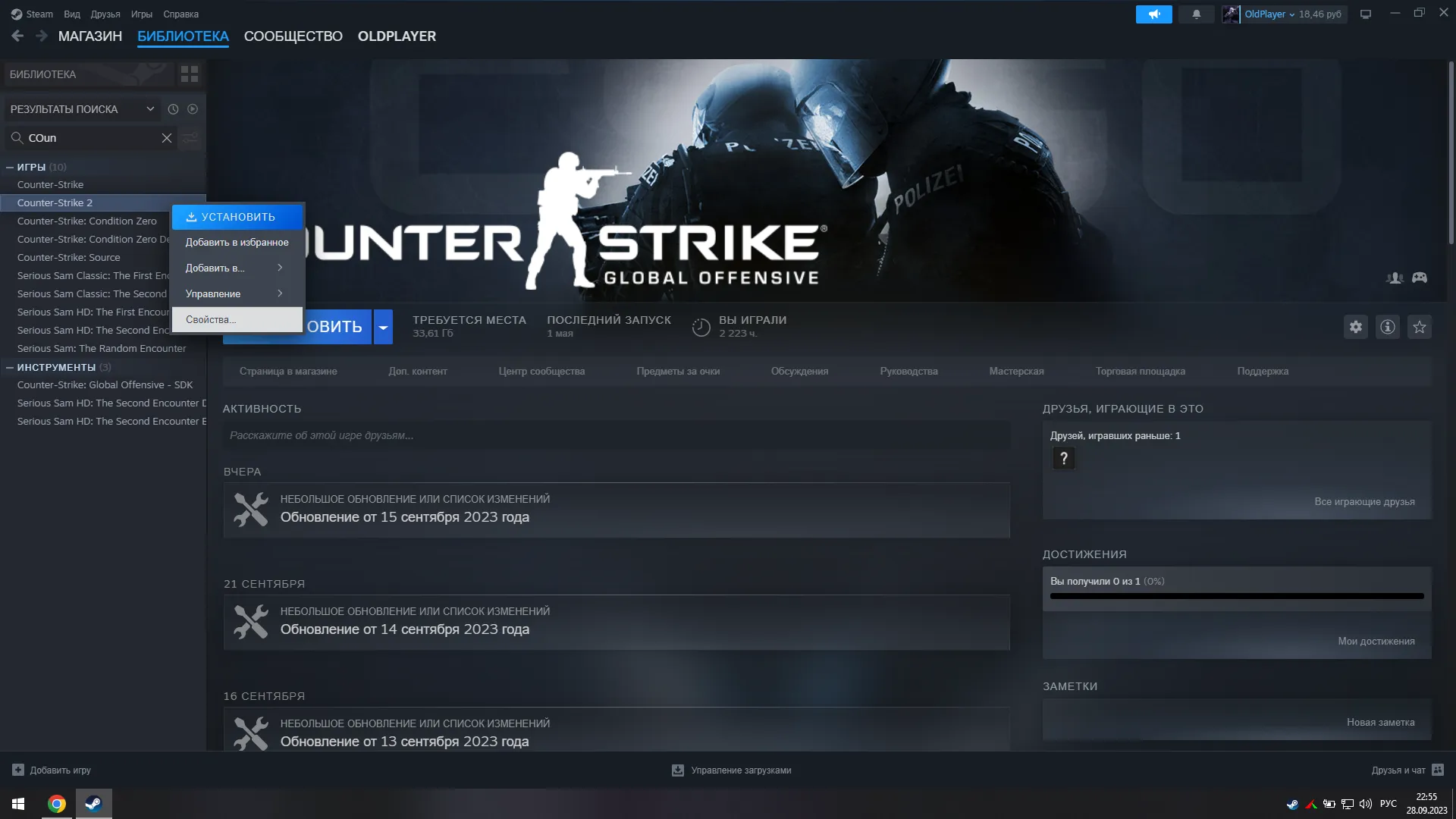
Task: Open 'Страница в магазине' link
Action: pos(288,372)
